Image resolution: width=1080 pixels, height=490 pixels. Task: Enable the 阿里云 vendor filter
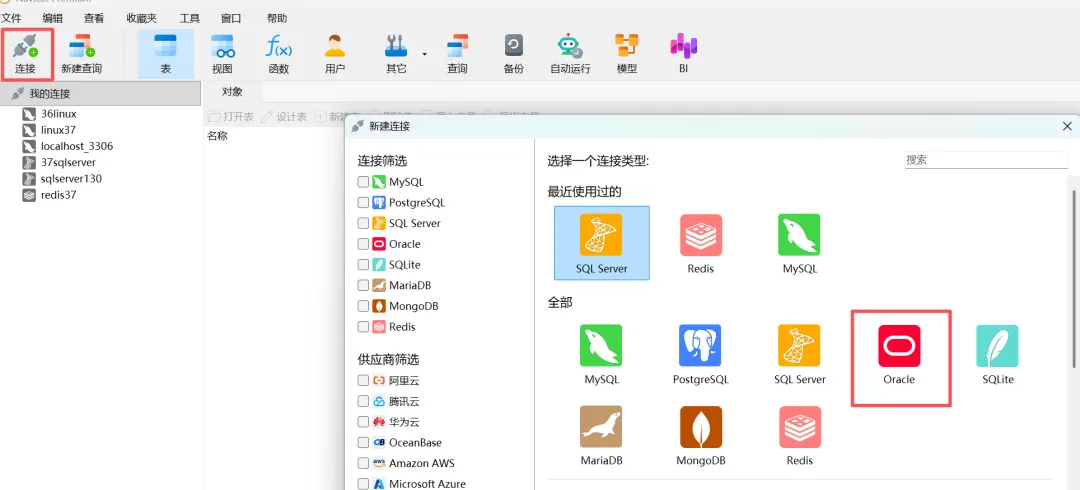click(363, 380)
